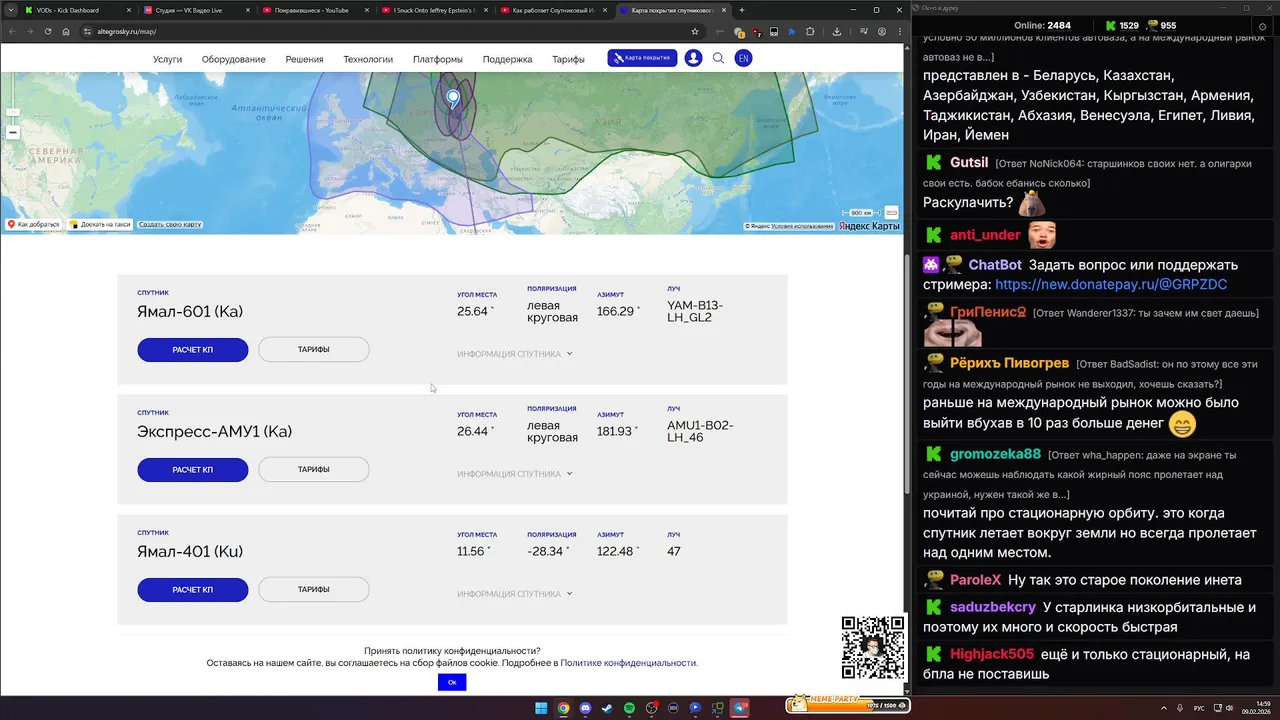Switch site language with EN button
This screenshot has height=720, width=1280.
pyautogui.click(x=743, y=58)
